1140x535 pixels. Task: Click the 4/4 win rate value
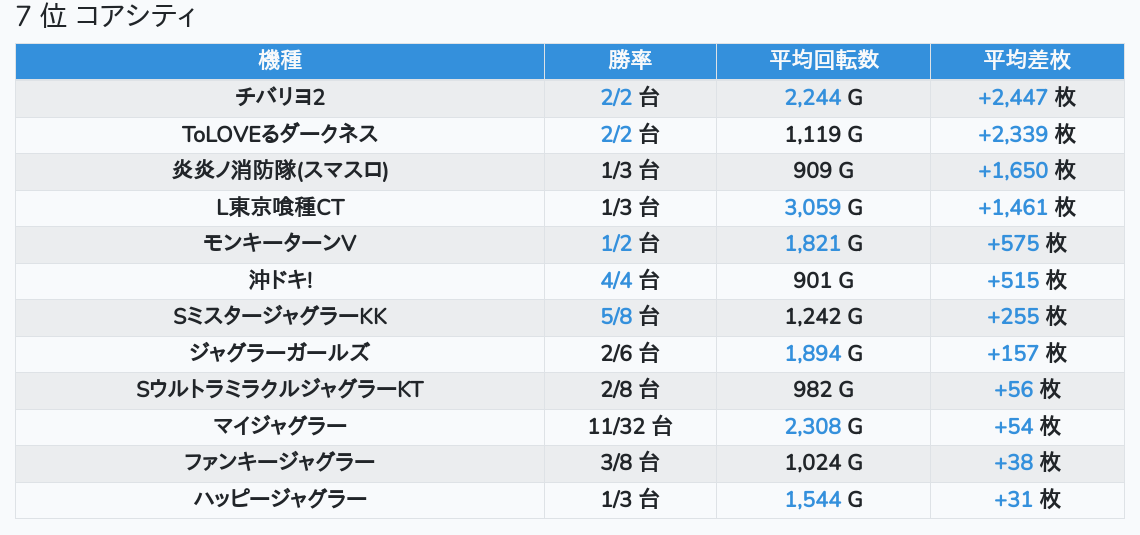(x=617, y=281)
